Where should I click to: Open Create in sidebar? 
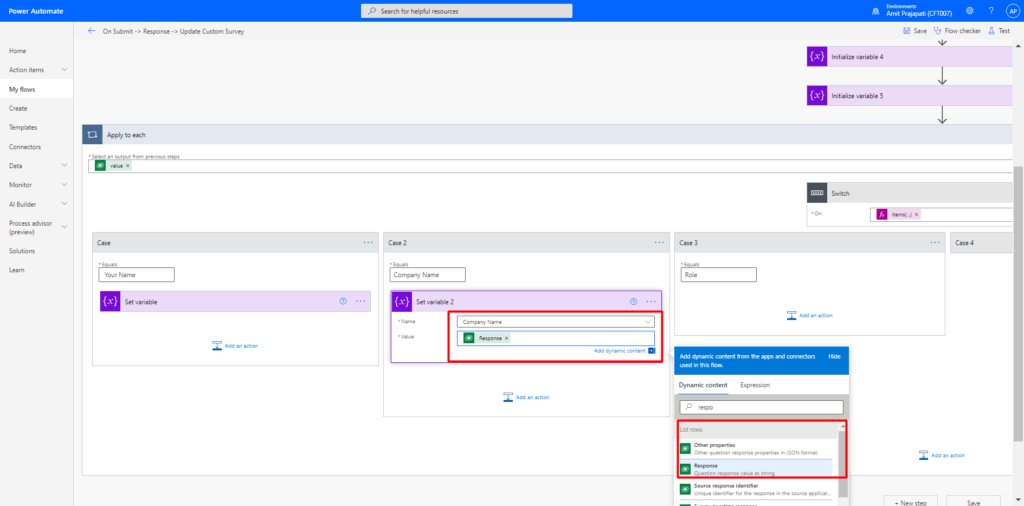18,108
